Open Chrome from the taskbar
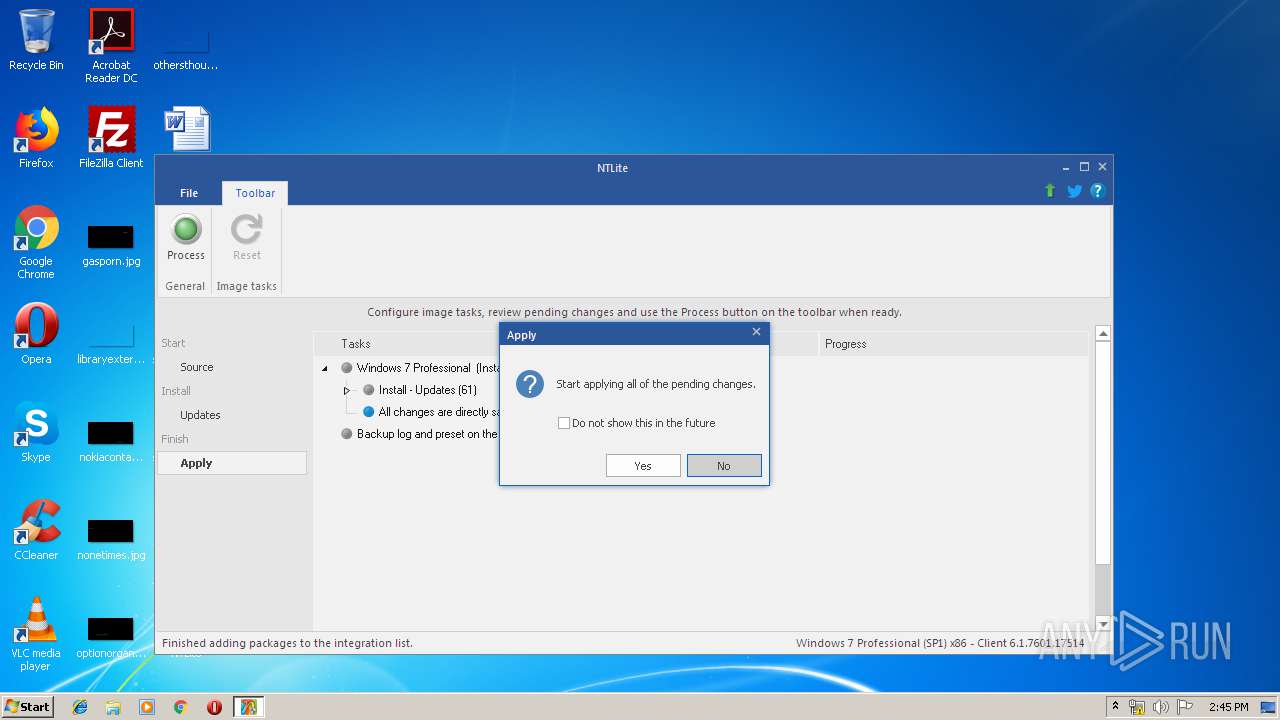 point(180,707)
